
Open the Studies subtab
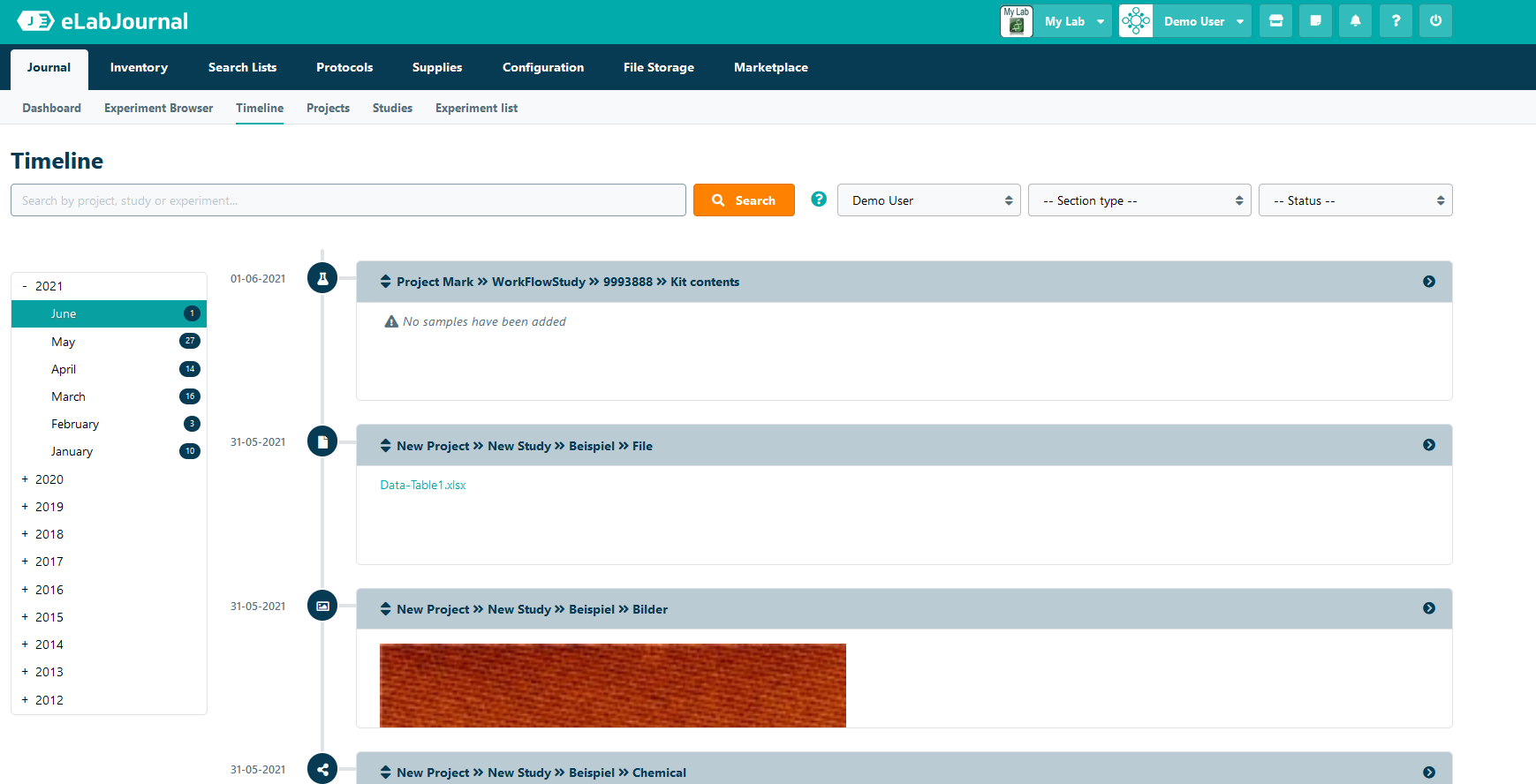393,108
